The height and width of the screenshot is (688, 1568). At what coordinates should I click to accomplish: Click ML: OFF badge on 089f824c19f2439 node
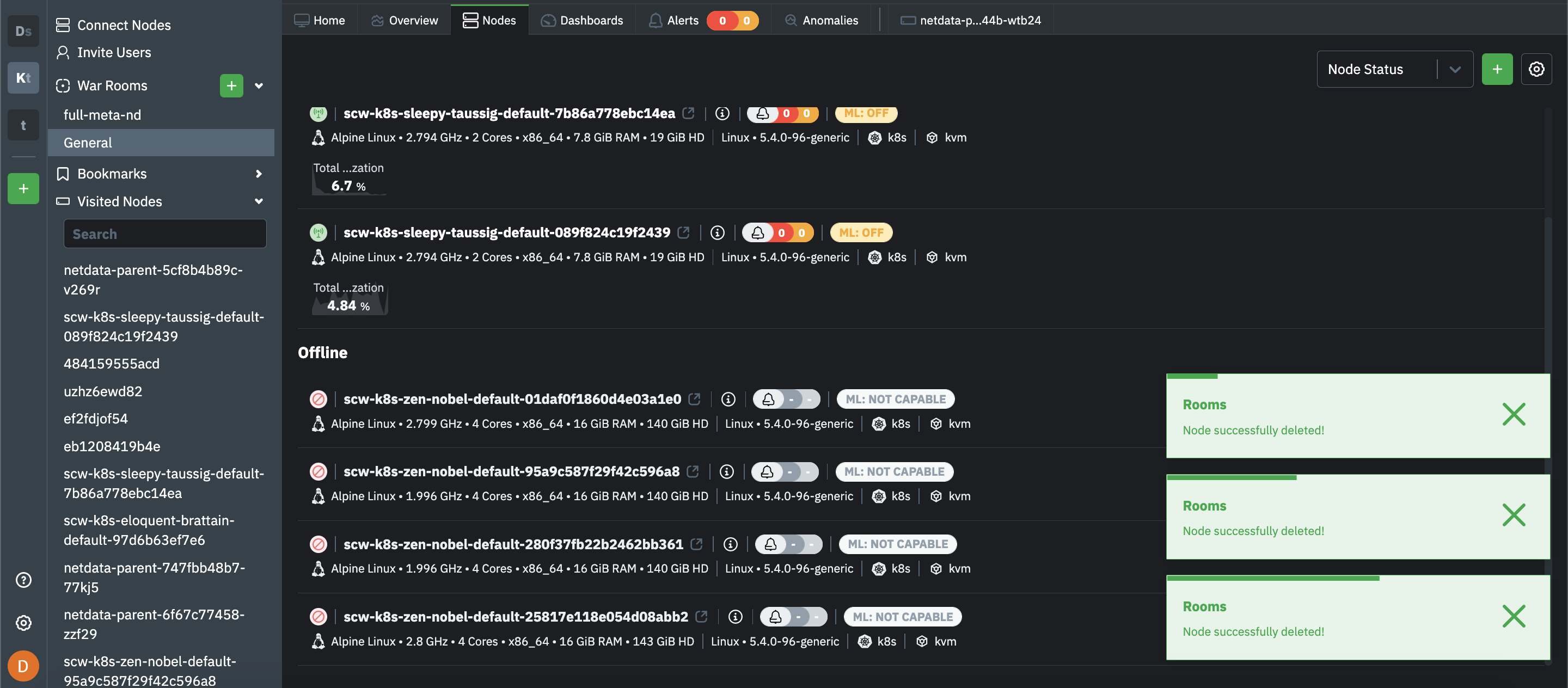click(x=861, y=232)
